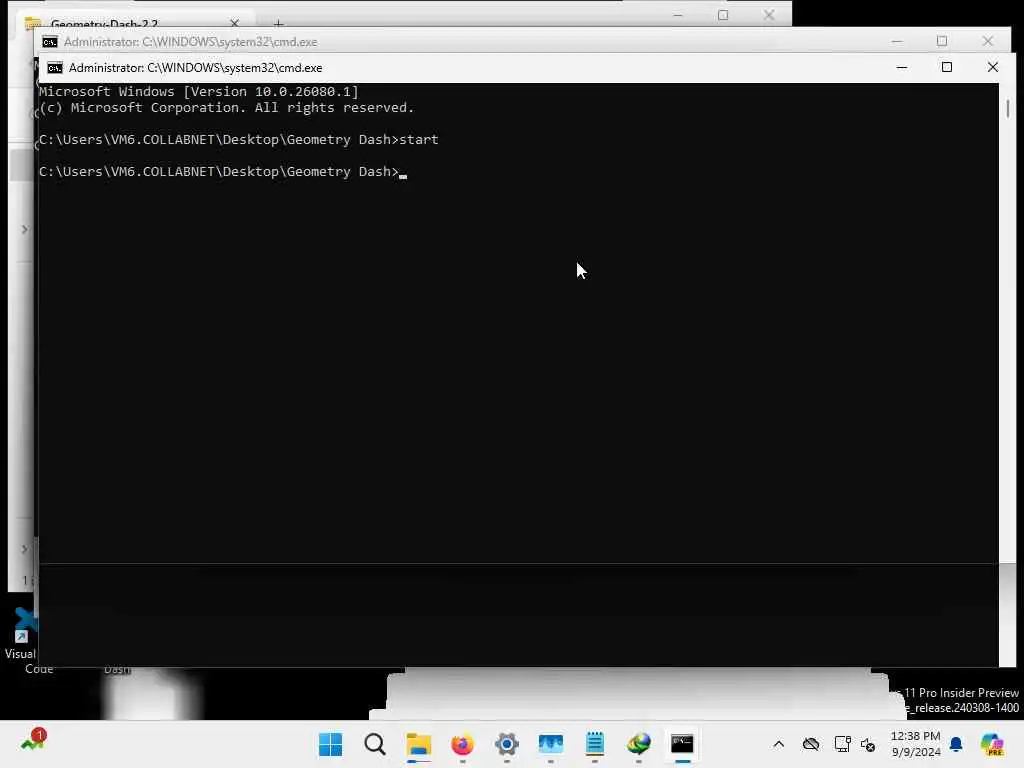Click the background cmd.exe window title icon
Screen dimensions: 1024x768
click(x=50, y=42)
